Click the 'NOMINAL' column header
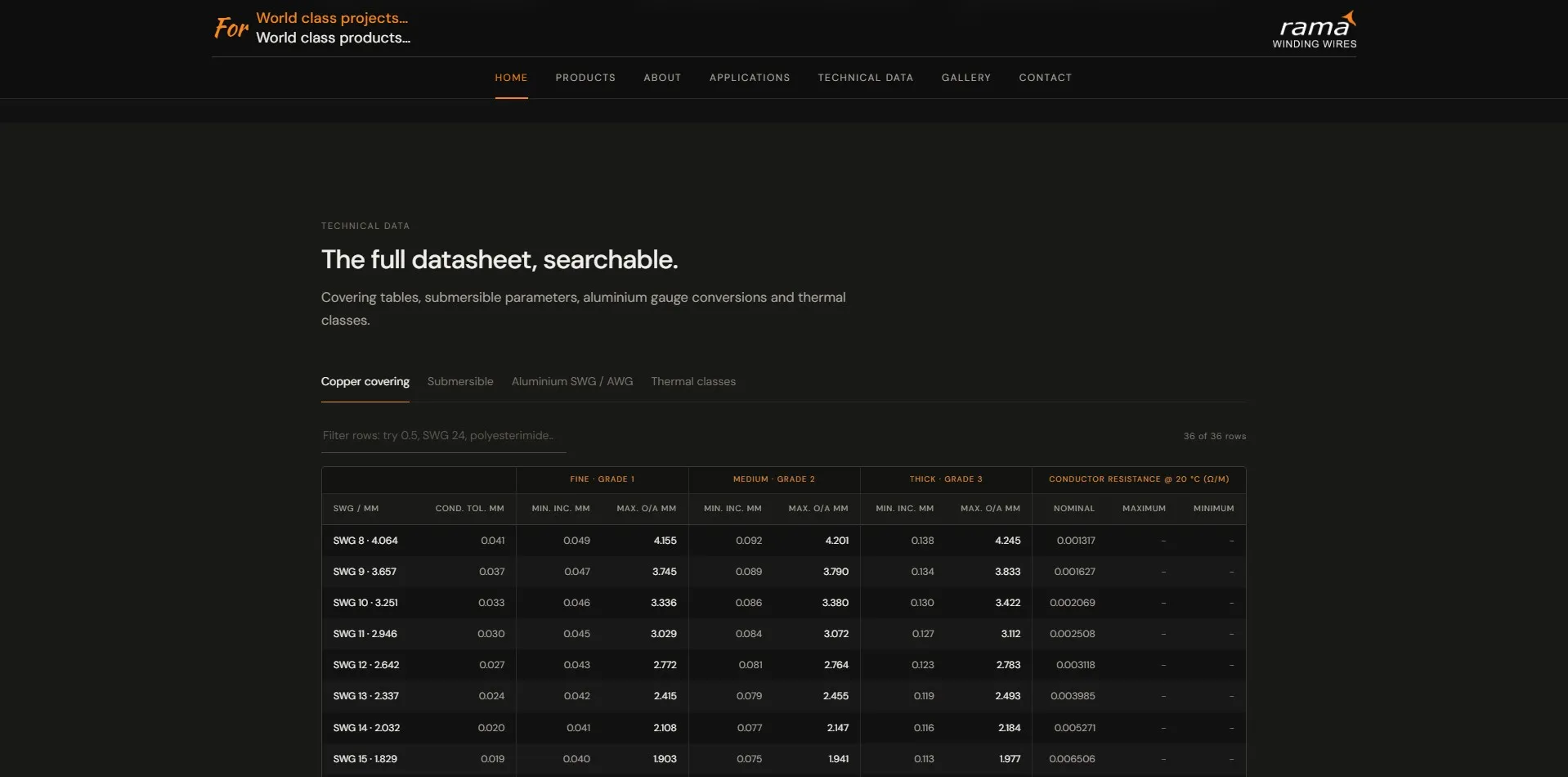This screenshot has width=1568, height=777. 1074,509
